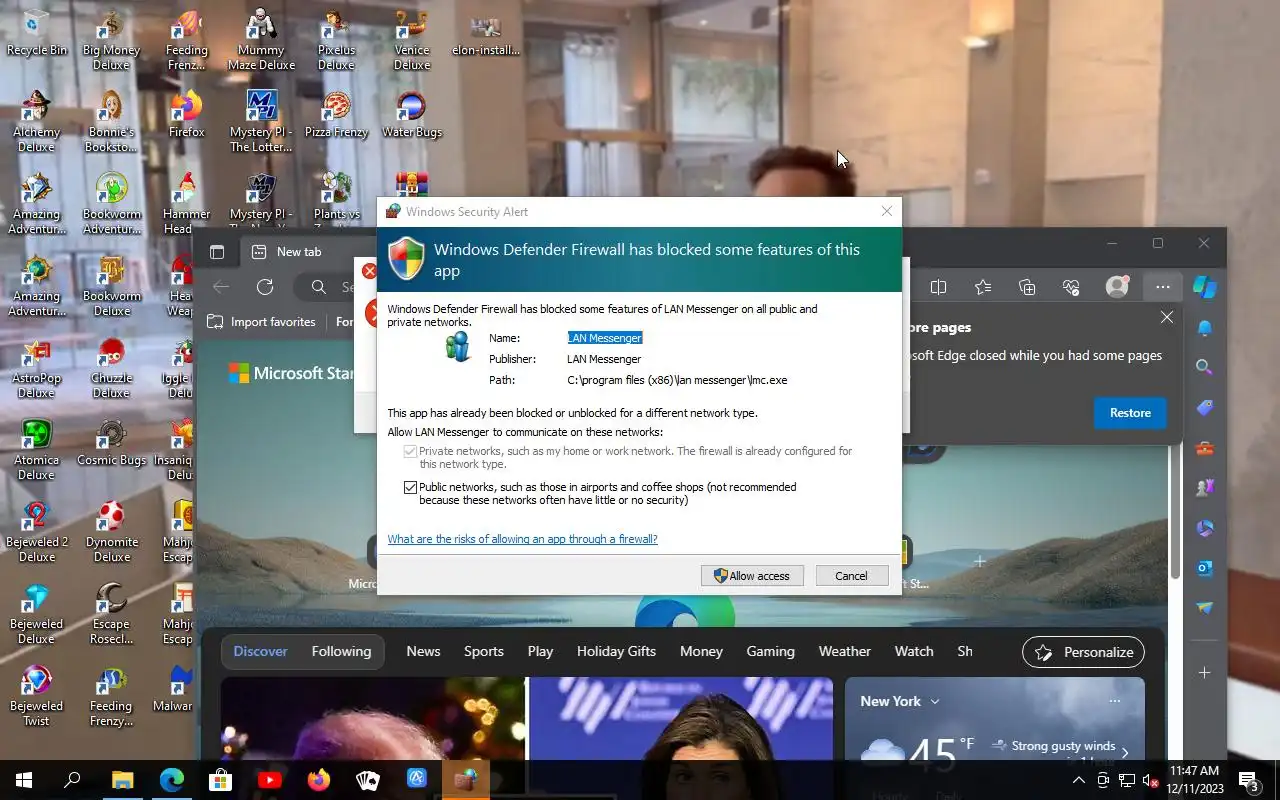Add an app to the Edge sidebar
The height and width of the screenshot is (800, 1280).
1205,673
